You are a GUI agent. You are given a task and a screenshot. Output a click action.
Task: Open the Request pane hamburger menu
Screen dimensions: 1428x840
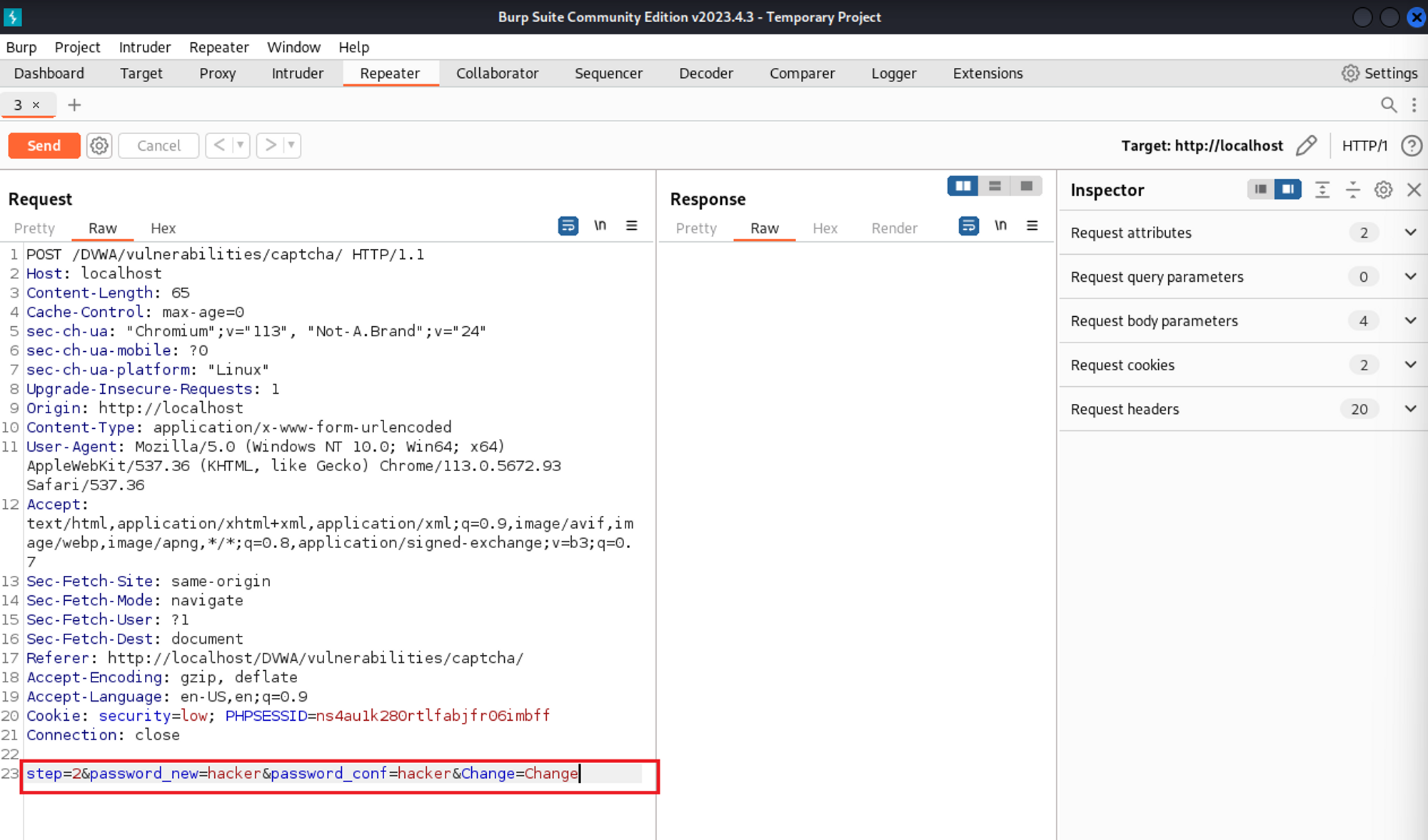click(632, 226)
